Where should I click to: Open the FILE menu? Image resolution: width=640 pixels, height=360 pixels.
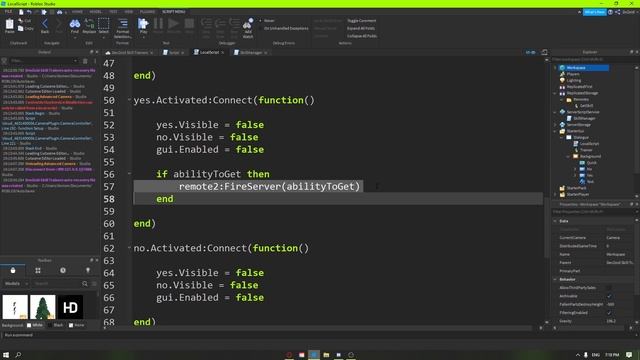[9, 12]
